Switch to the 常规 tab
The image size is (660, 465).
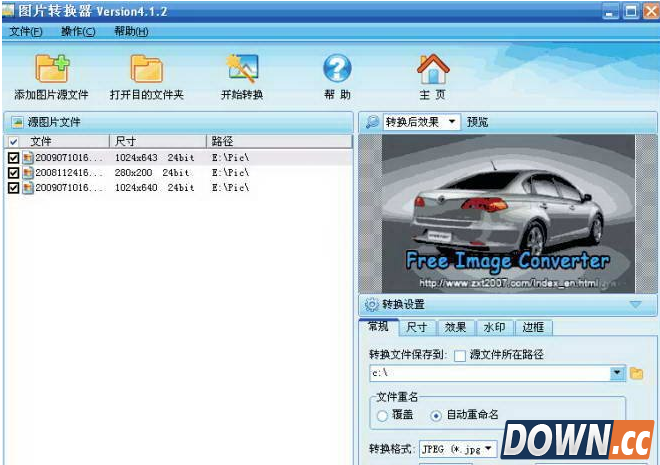tap(378, 326)
